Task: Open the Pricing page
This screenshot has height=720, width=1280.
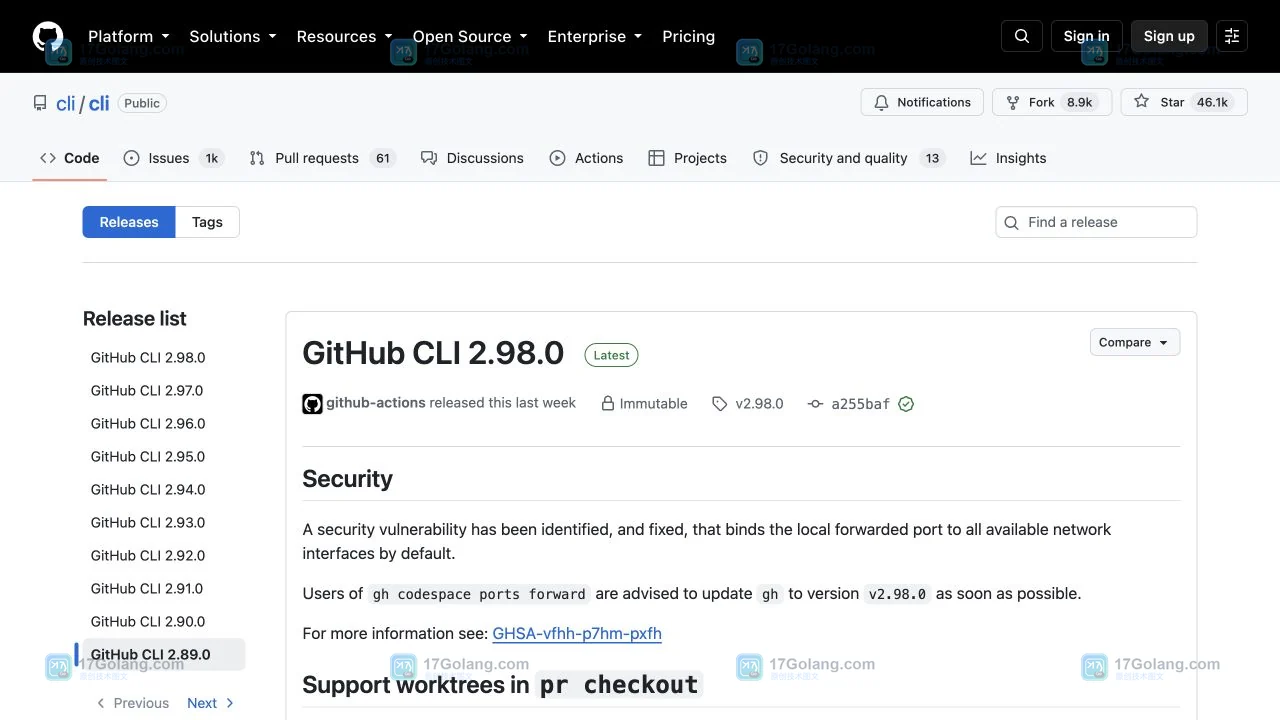Action: click(688, 36)
